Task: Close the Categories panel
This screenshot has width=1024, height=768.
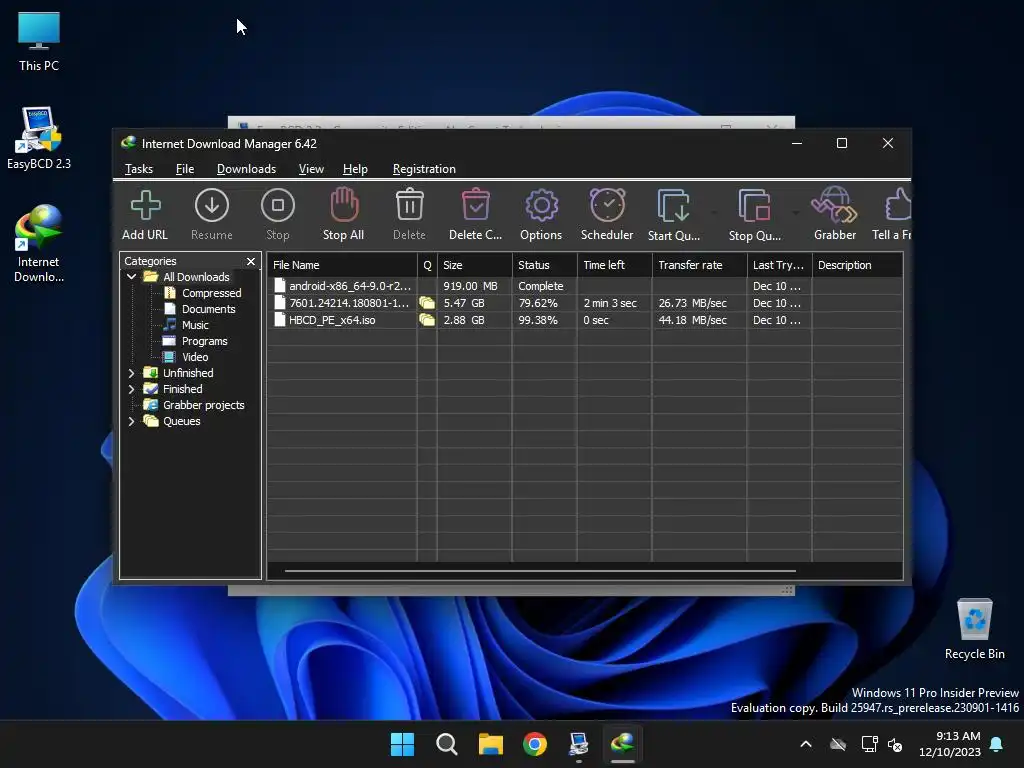Action: (251, 262)
